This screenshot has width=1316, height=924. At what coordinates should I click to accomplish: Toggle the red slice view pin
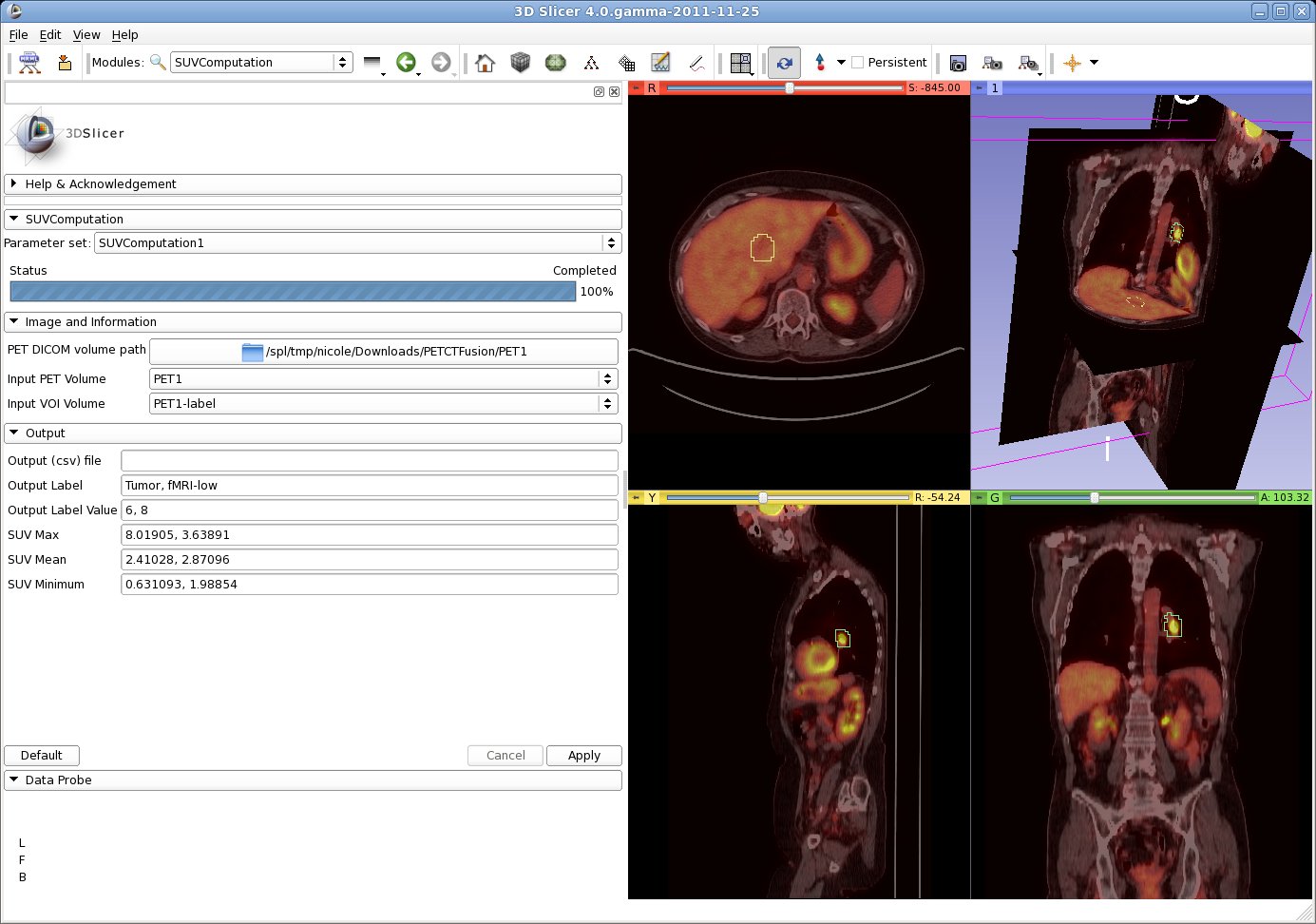637,87
